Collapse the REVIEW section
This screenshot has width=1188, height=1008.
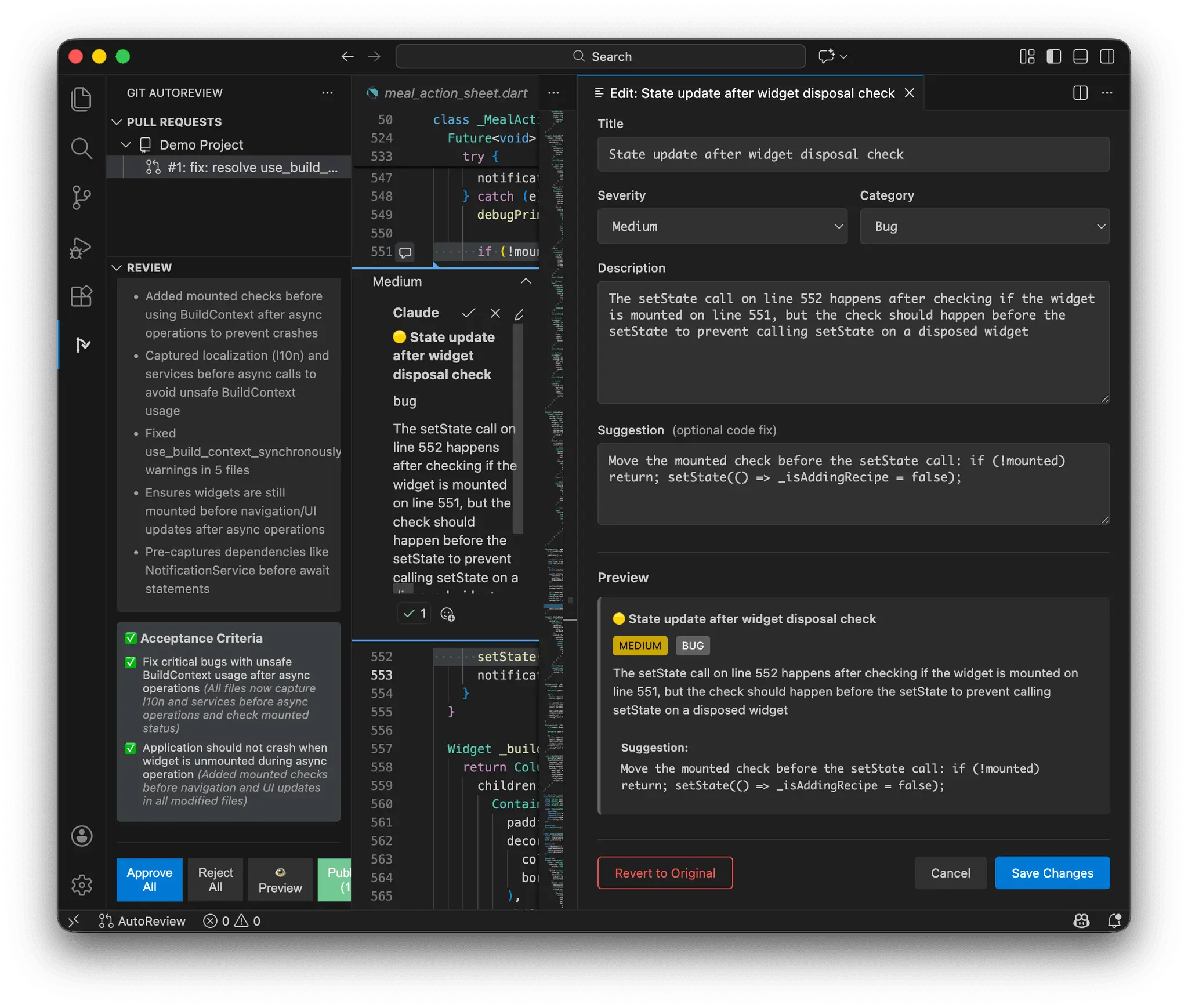coord(117,267)
